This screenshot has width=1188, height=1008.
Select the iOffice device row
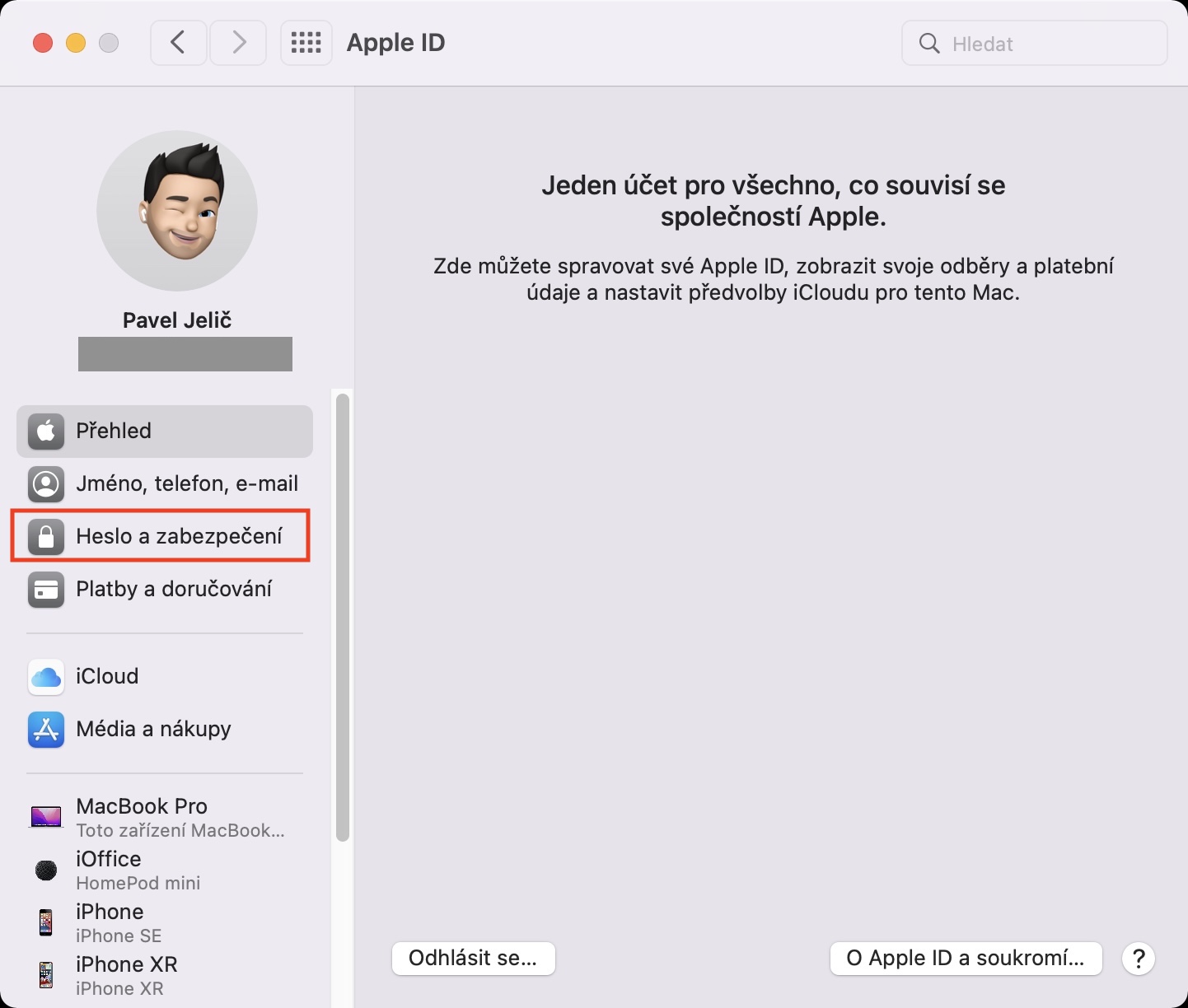pos(165,870)
